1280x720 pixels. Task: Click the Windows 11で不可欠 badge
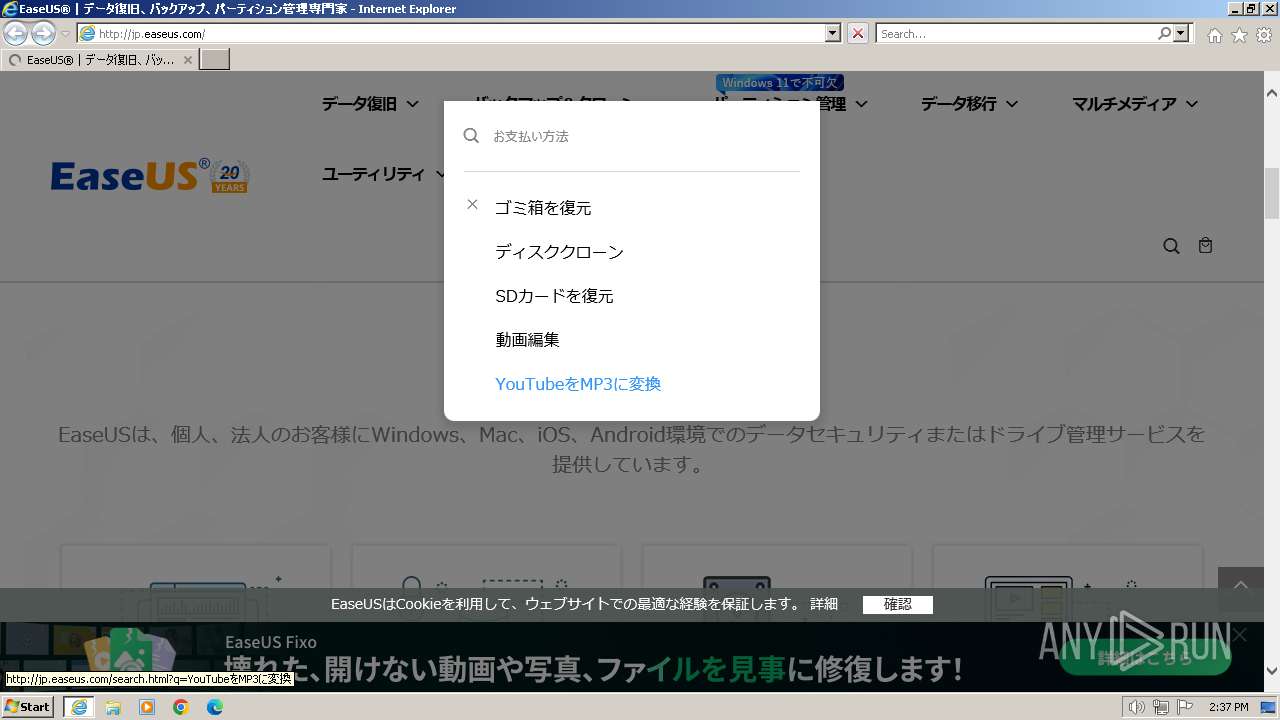pyautogui.click(x=781, y=83)
